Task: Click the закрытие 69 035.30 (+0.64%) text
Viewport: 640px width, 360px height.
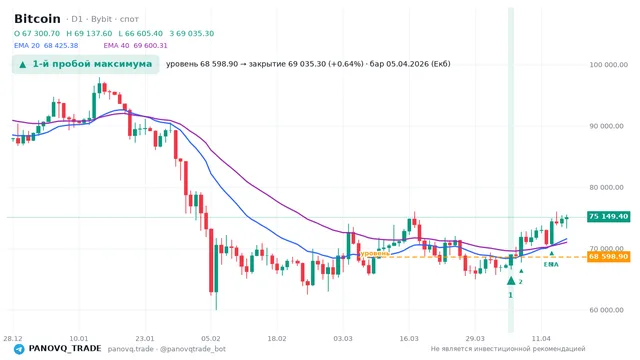Action: point(306,64)
